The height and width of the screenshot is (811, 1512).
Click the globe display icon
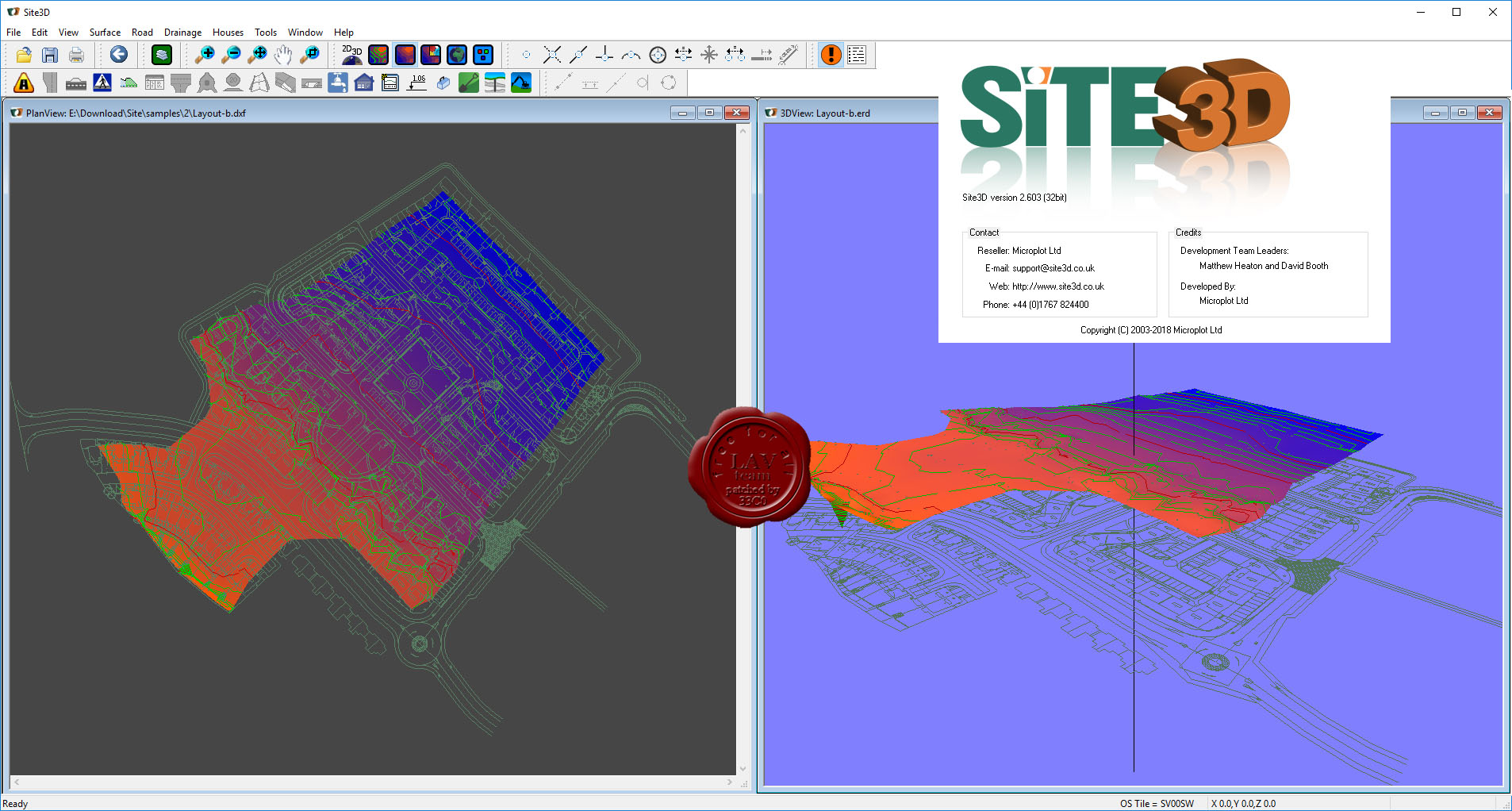pyautogui.click(x=457, y=55)
